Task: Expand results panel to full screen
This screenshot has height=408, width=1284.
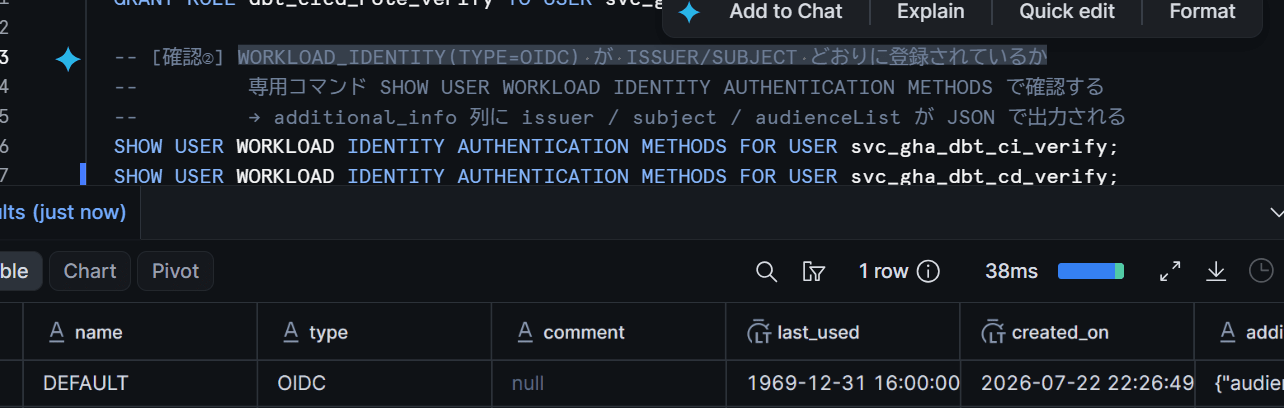Action: pos(1170,271)
